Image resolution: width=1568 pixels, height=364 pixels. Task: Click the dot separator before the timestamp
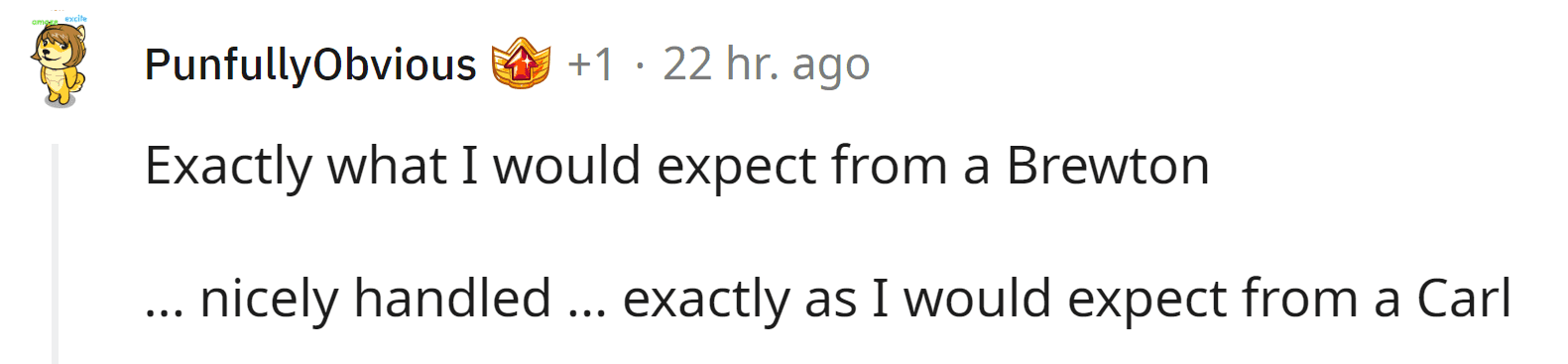[640, 66]
